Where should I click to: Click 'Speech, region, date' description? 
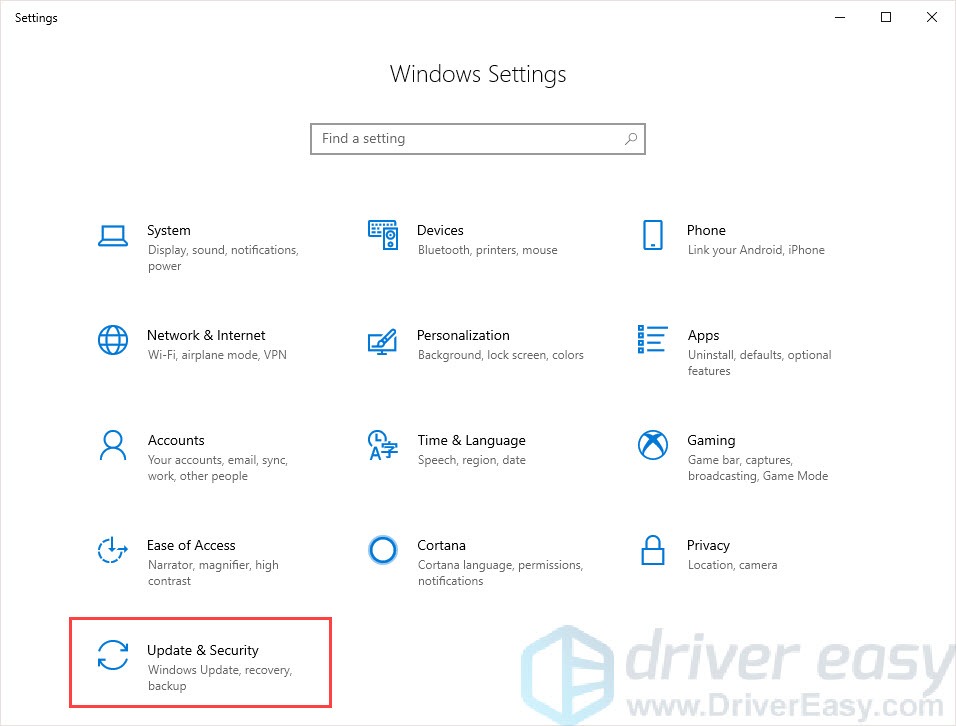472,460
